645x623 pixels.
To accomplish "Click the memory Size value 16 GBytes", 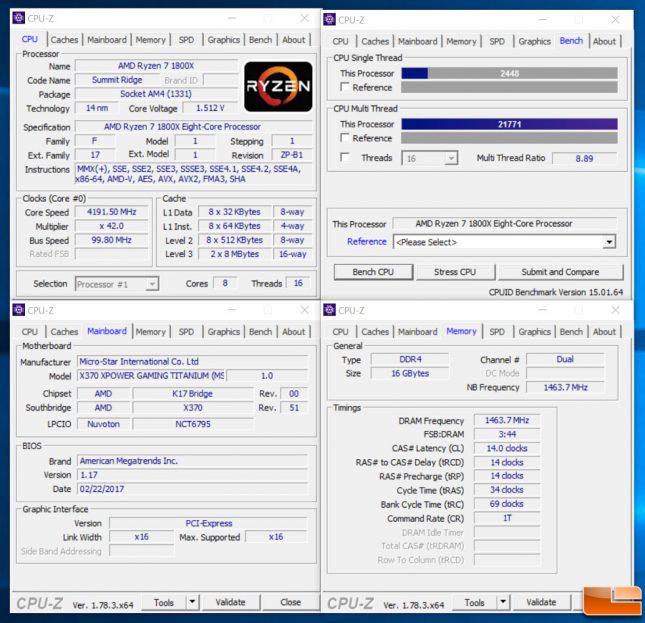I will tap(410, 373).
